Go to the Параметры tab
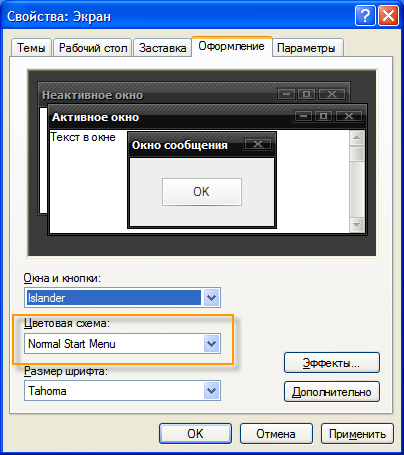This screenshot has width=404, height=455. point(307,48)
